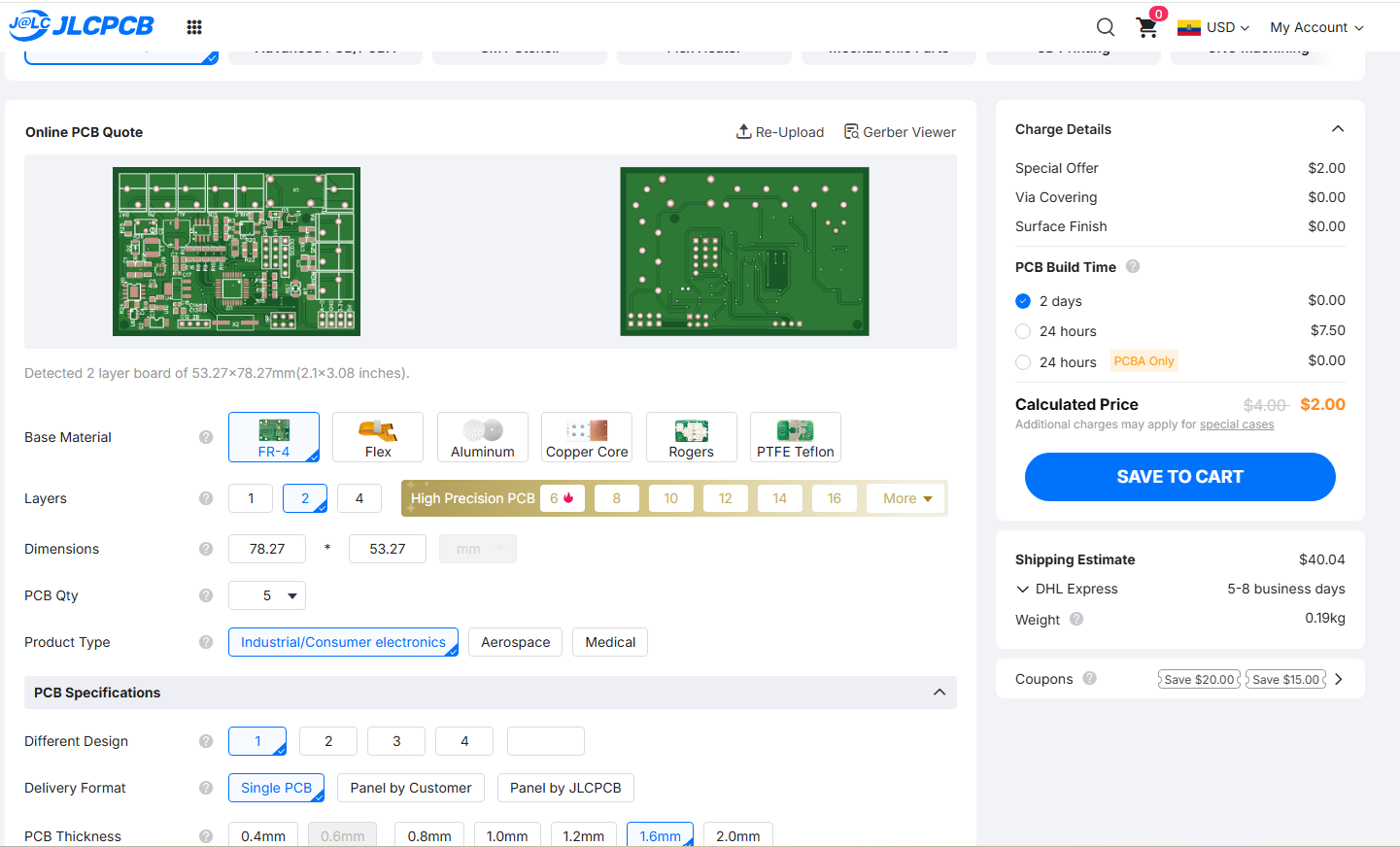The width and height of the screenshot is (1400, 847).
Task: Select Aluminum base material
Action: click(x=483, y=437)
